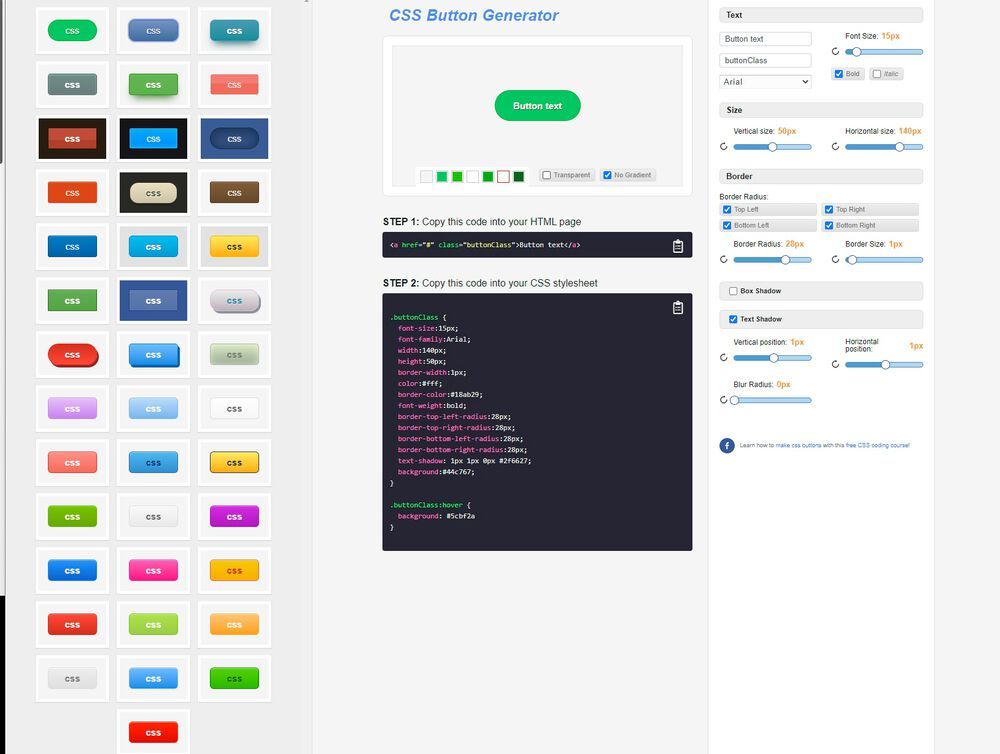Reset Blur Radius with the reset arrow
This screenshot has height=754, width=1000.
point(724,399)
